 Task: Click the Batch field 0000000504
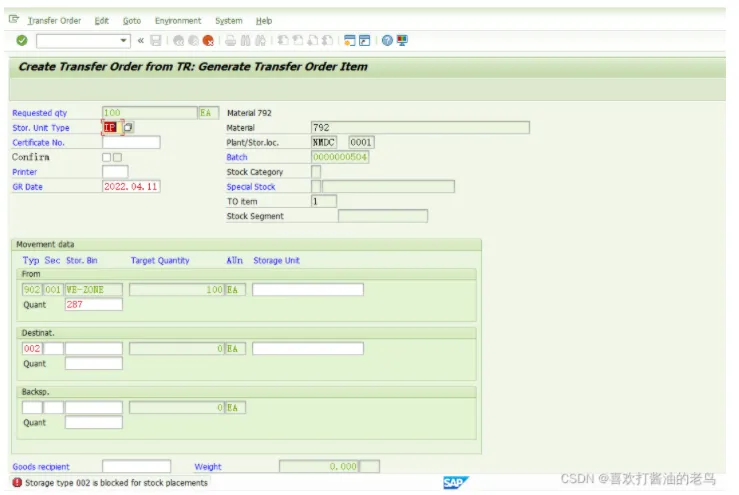click(340, 157)
